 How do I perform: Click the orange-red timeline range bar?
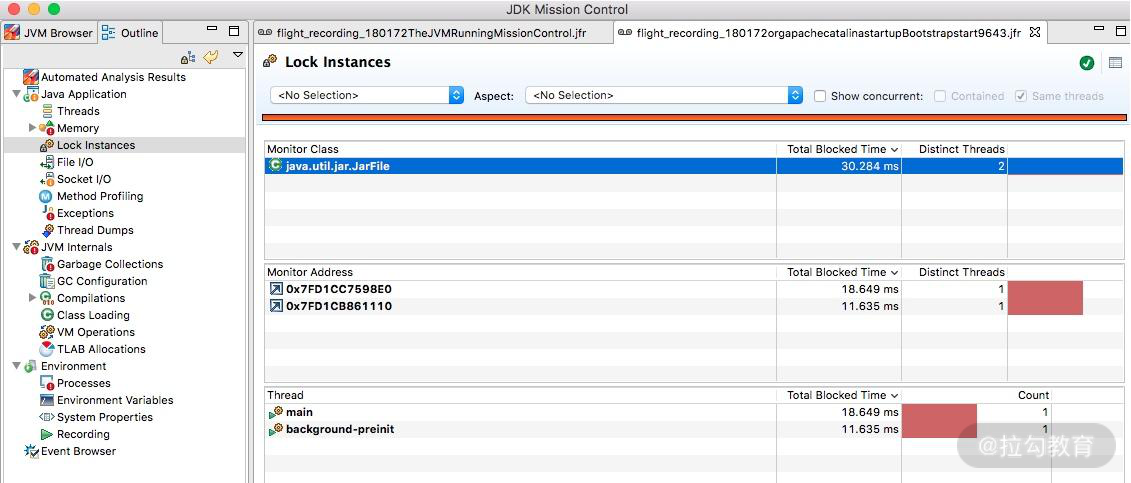pos(692,118)
